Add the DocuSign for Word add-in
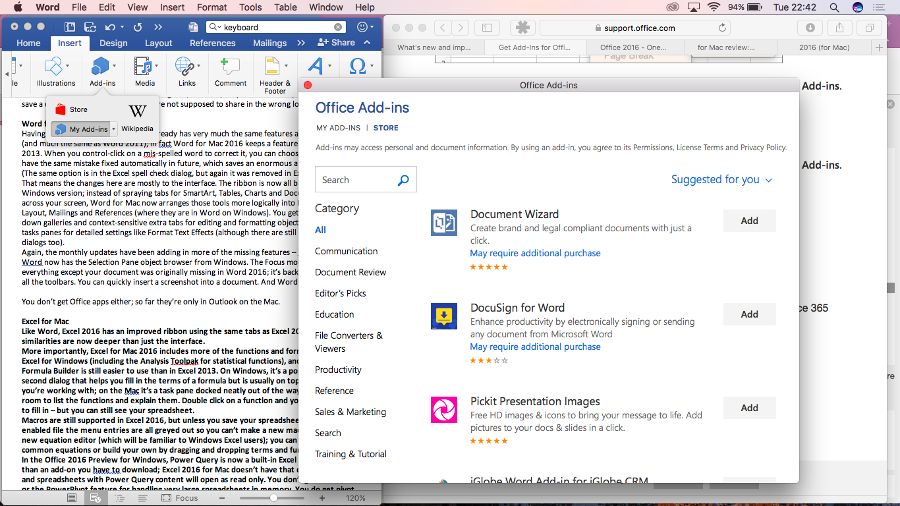This screenshot has height=506, width=900. [749, 314]
